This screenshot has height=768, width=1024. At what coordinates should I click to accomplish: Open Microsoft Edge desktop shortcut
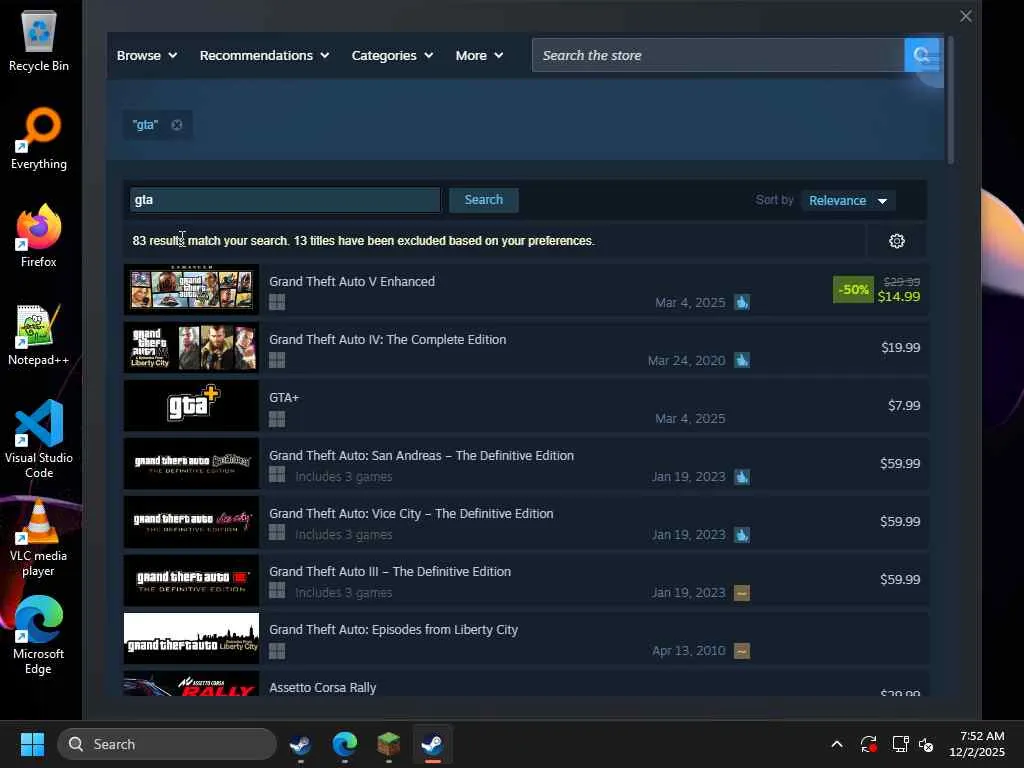(x=39, y=635)
